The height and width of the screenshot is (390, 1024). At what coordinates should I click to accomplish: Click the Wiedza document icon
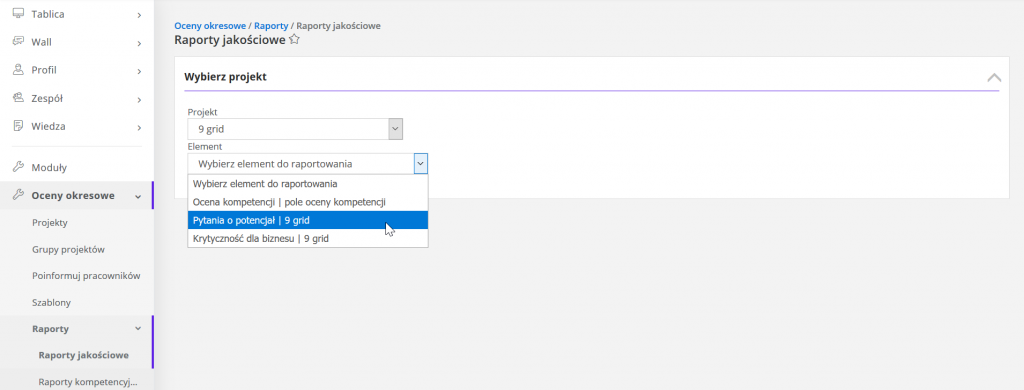click(18, 126)
